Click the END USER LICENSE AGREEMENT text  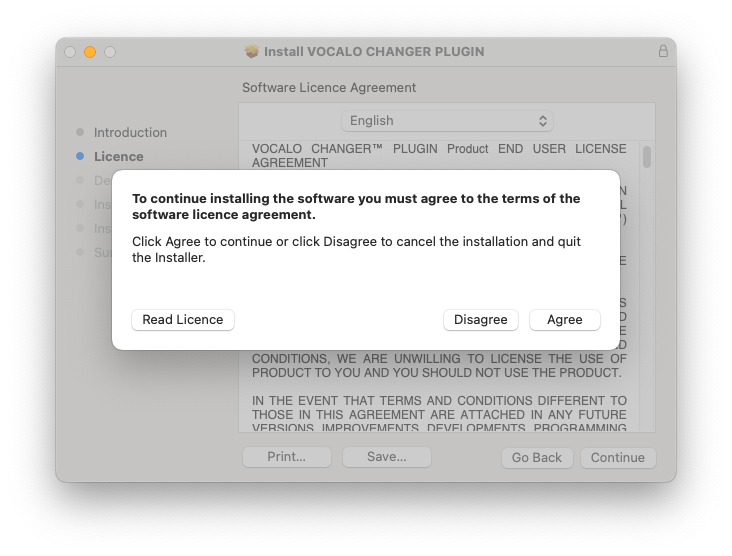pyautogui.click(x=439, y=155)
